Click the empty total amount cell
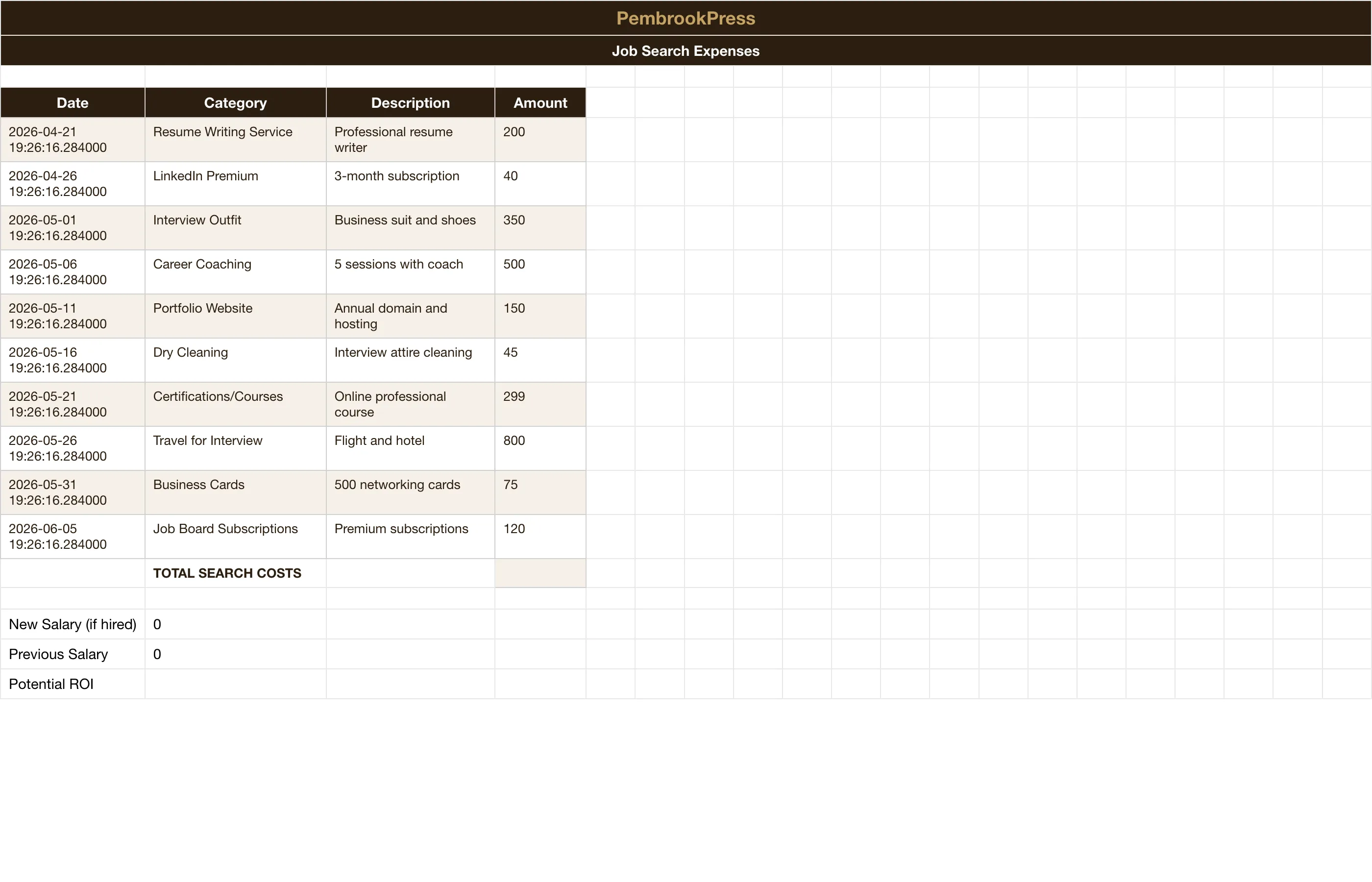This screenshot has width=1372, height=882. pyautogui.click(x=540, y=573)
